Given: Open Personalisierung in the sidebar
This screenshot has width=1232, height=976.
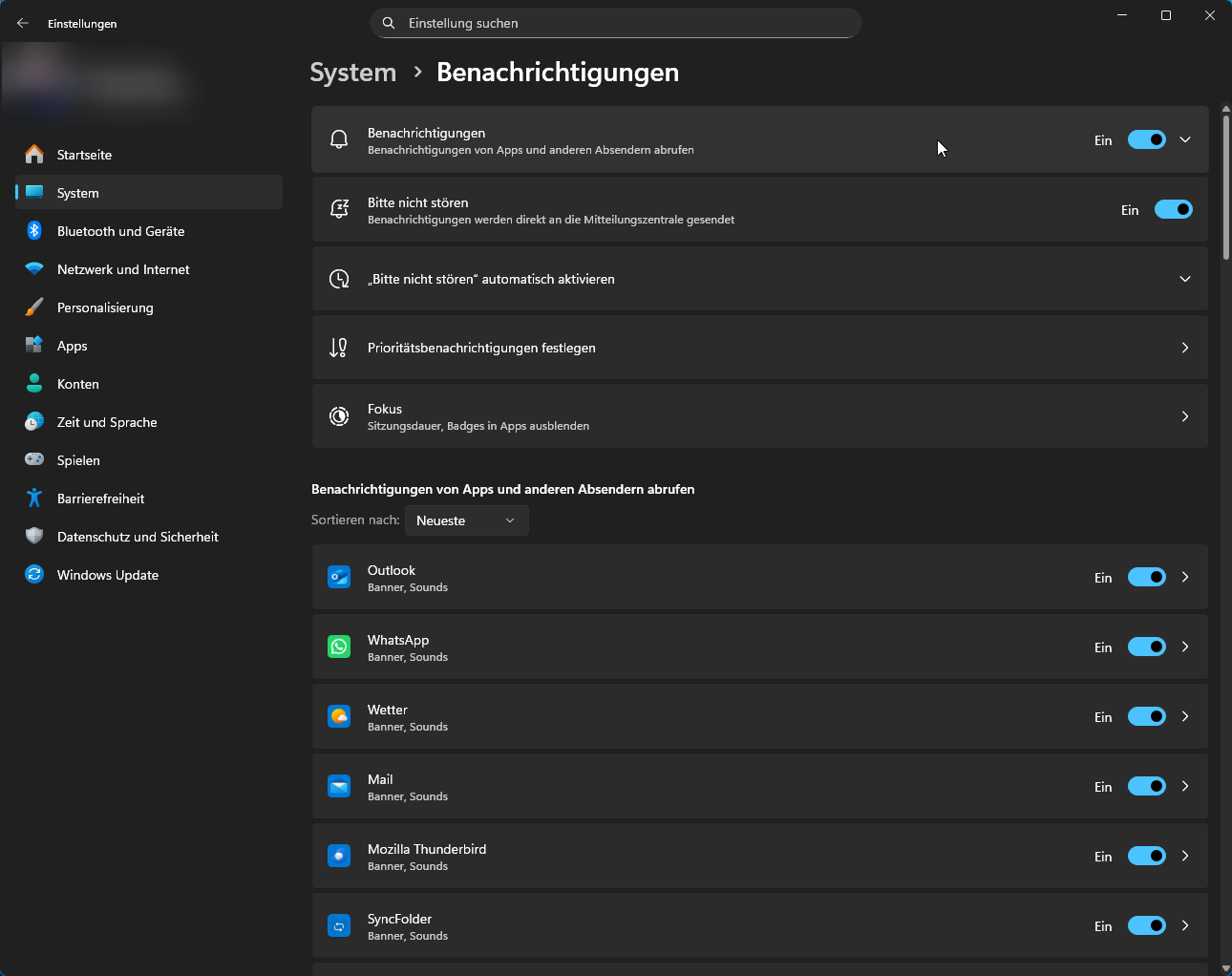Looking at the screenshot, I should 105,308.
